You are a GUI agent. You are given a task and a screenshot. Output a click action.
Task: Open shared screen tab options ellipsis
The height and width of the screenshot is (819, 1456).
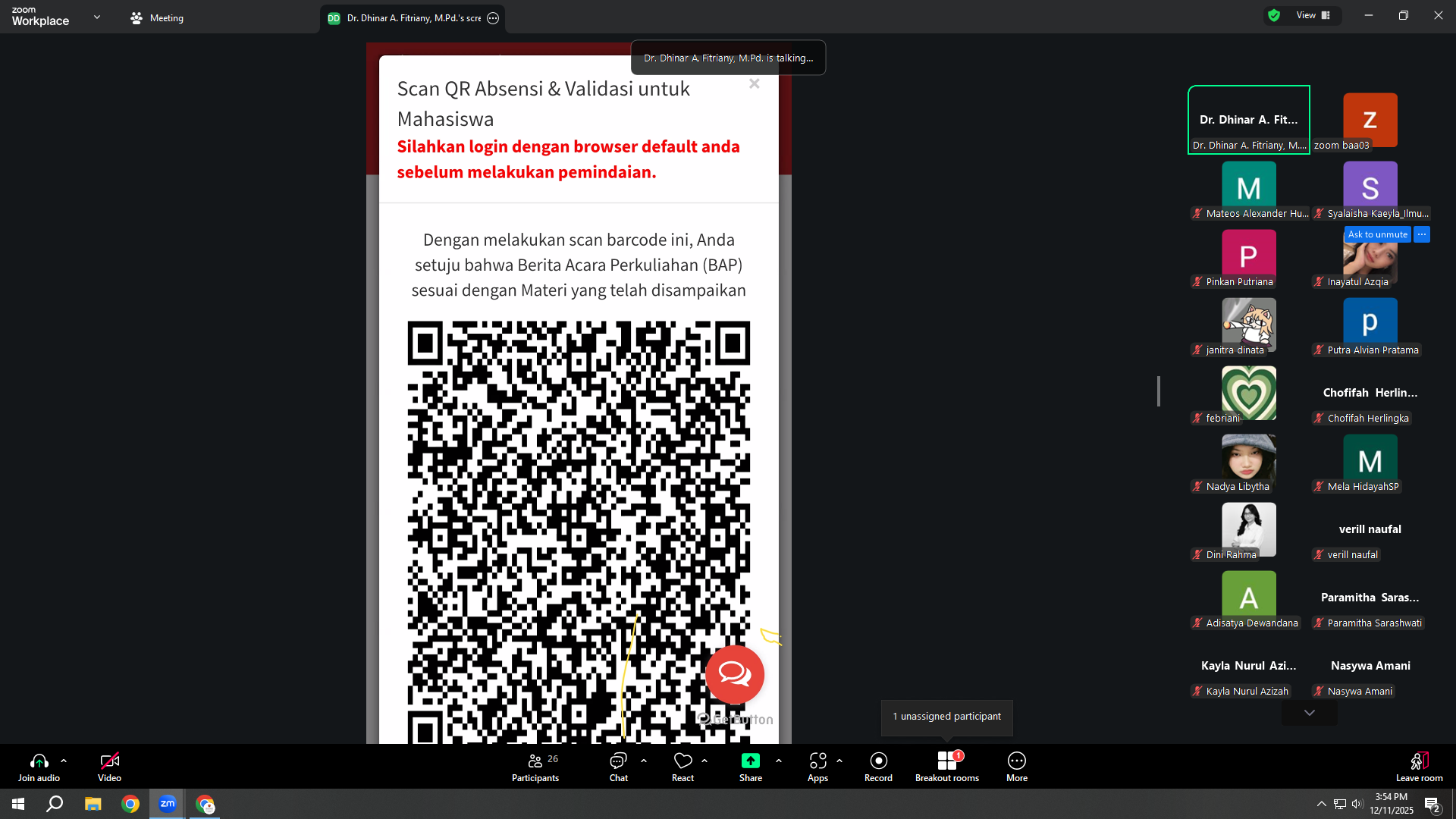coord(493,18)
